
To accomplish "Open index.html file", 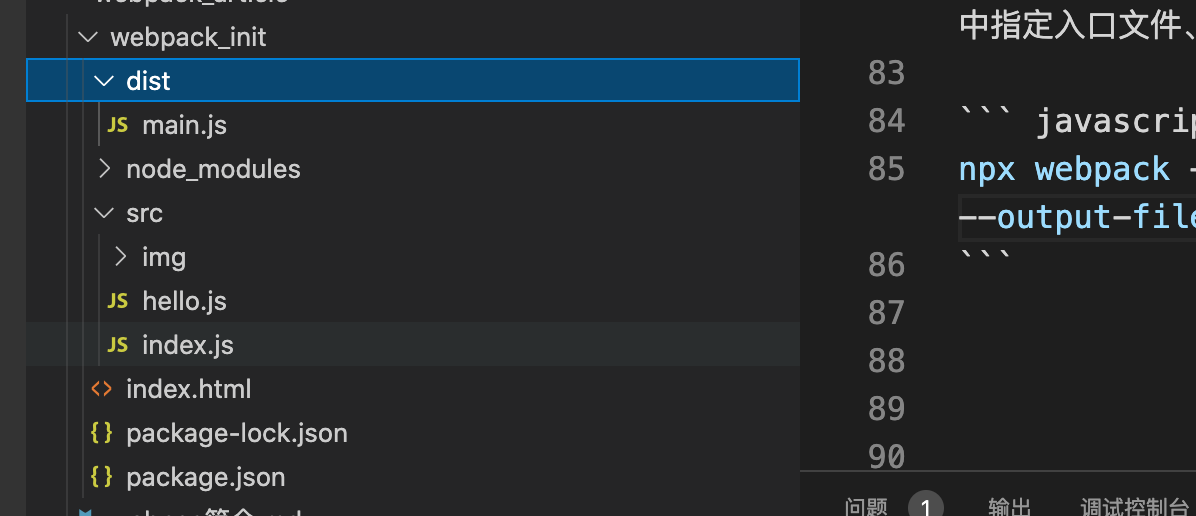I will click(x=188, y=389).
